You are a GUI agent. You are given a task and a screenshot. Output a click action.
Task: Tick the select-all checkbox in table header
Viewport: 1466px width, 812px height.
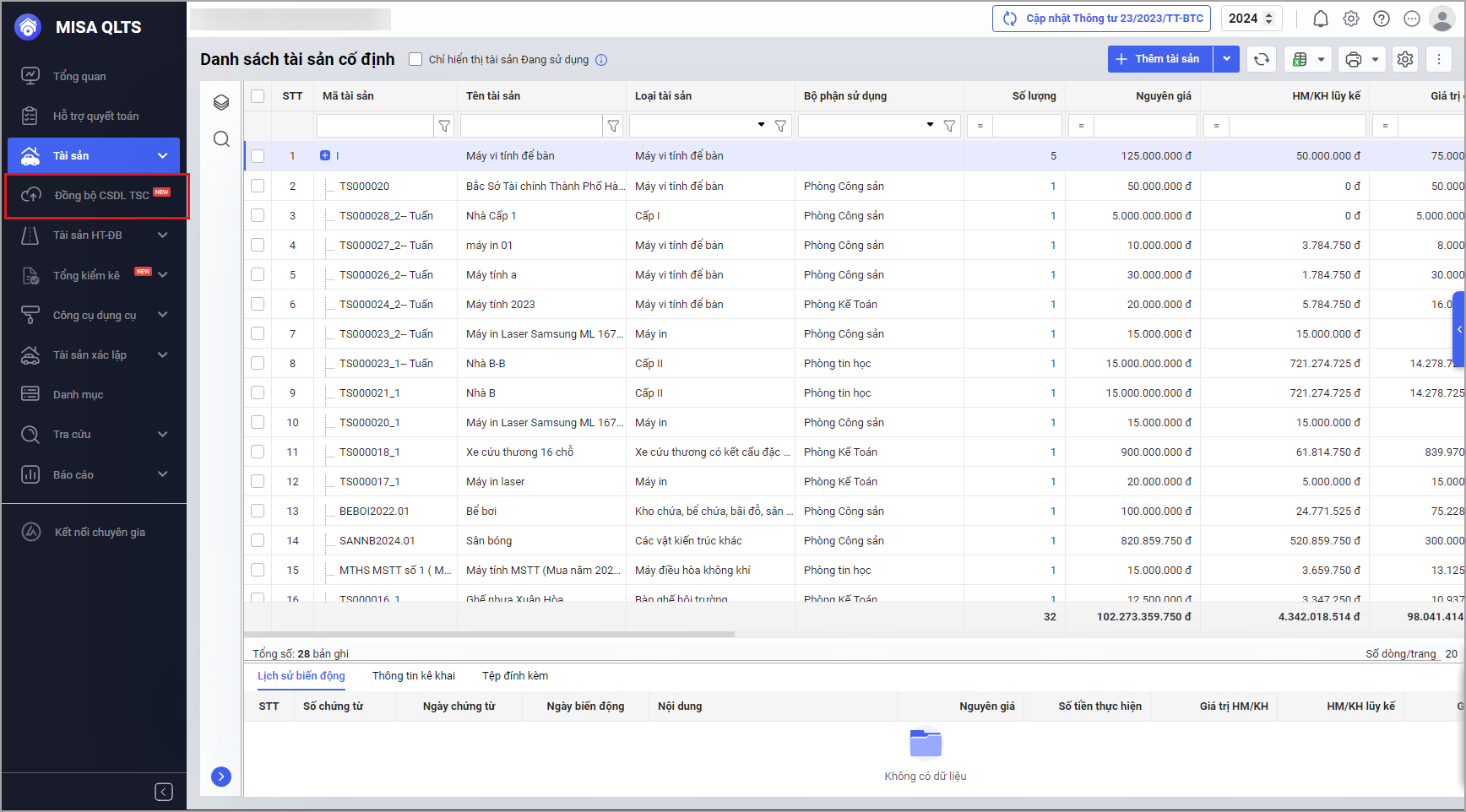(258, 96)
